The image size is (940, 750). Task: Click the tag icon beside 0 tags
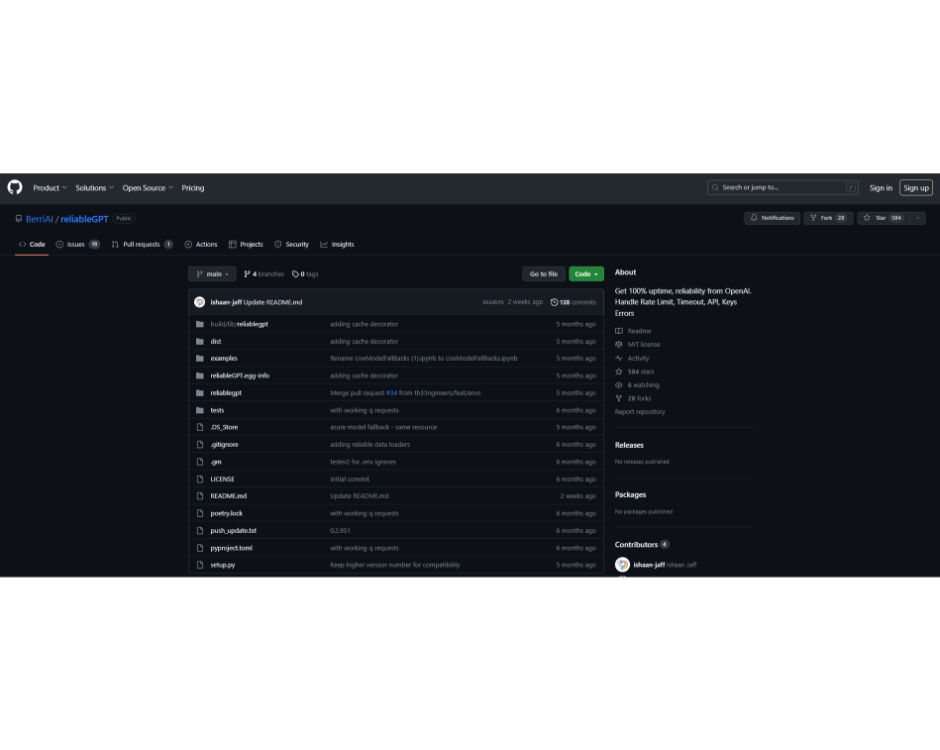click(x=295, y=274)
